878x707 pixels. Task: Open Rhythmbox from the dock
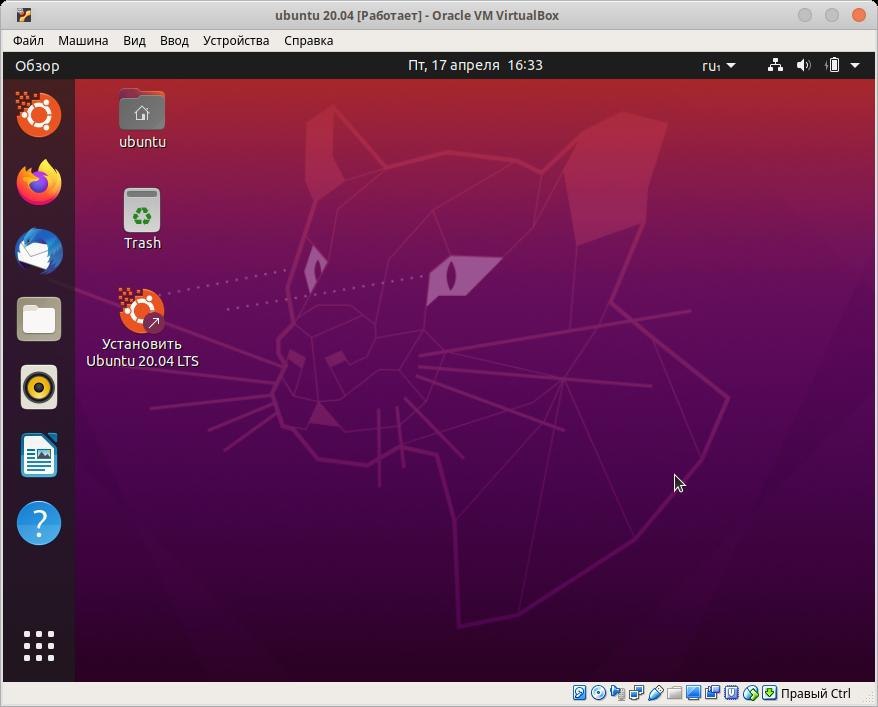coord(39,387)
